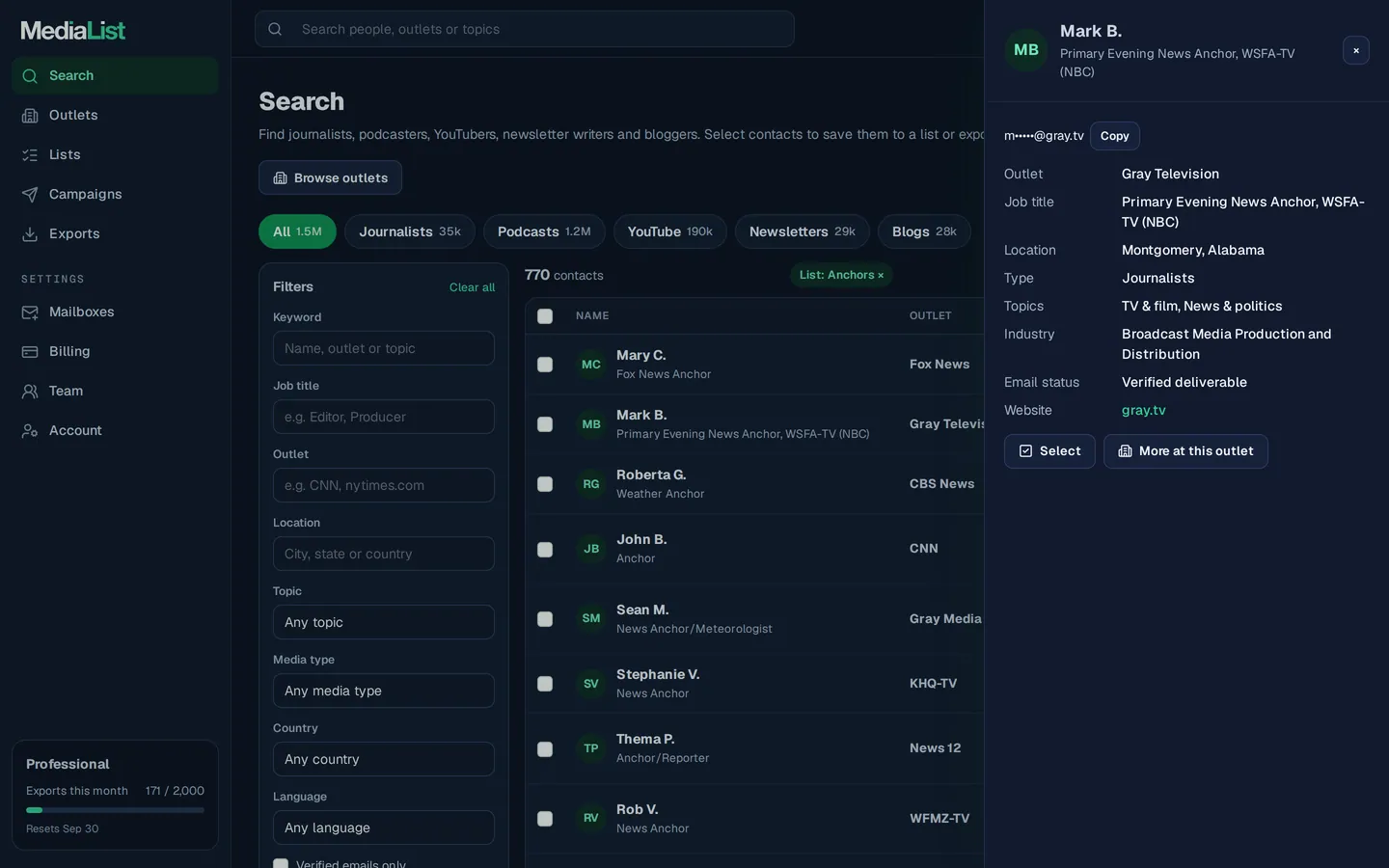The width and height of the screenshot is (1389, 868).
Task: Open the Any country dropdown
Action: (384, 759)
